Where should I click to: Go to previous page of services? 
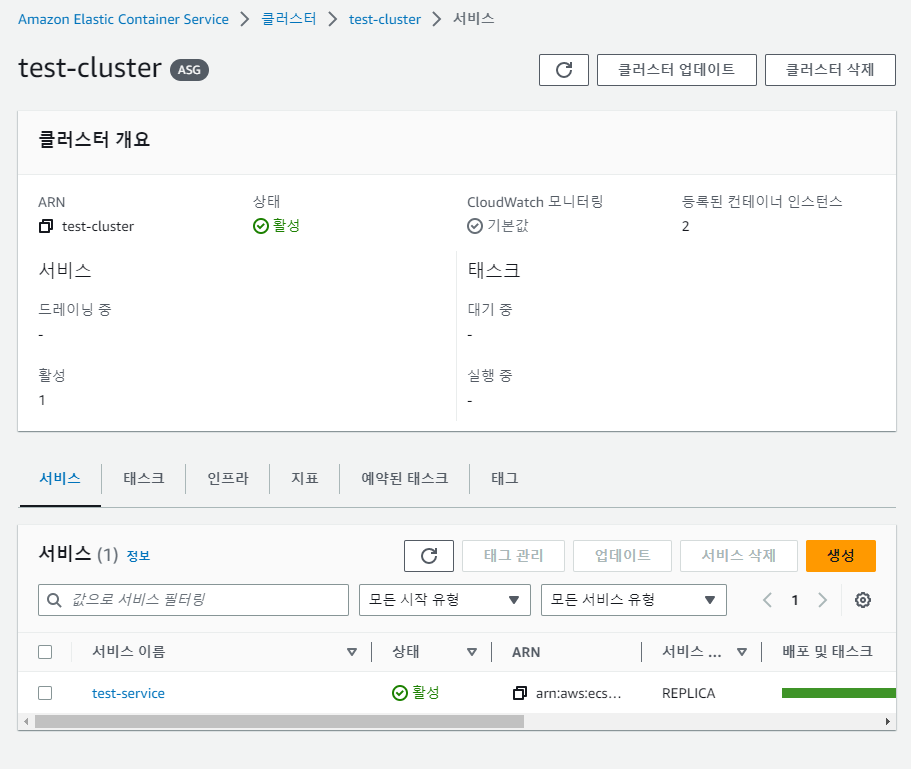click(767, 600)
